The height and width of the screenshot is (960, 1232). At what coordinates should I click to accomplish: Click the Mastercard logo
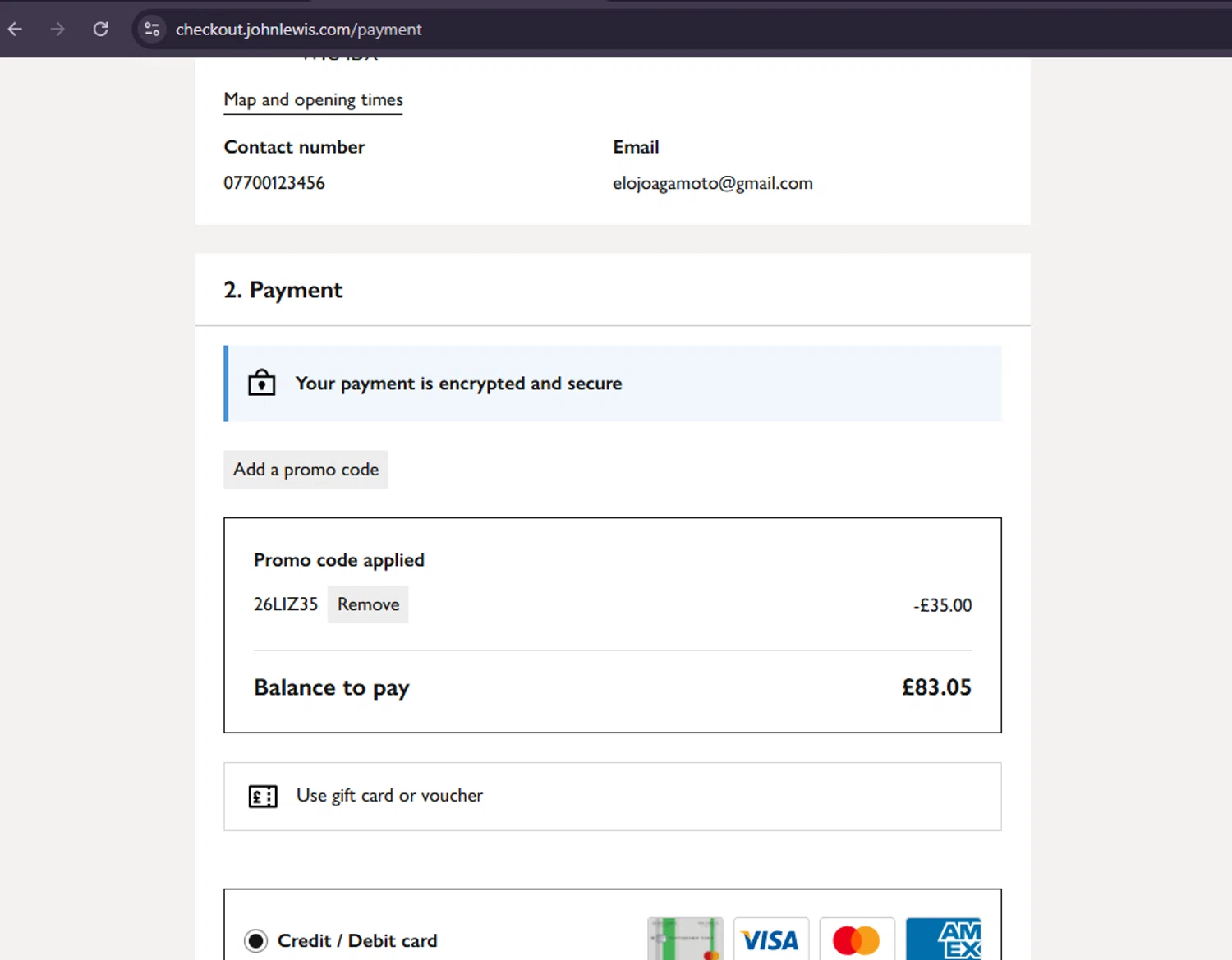[857, 939]
